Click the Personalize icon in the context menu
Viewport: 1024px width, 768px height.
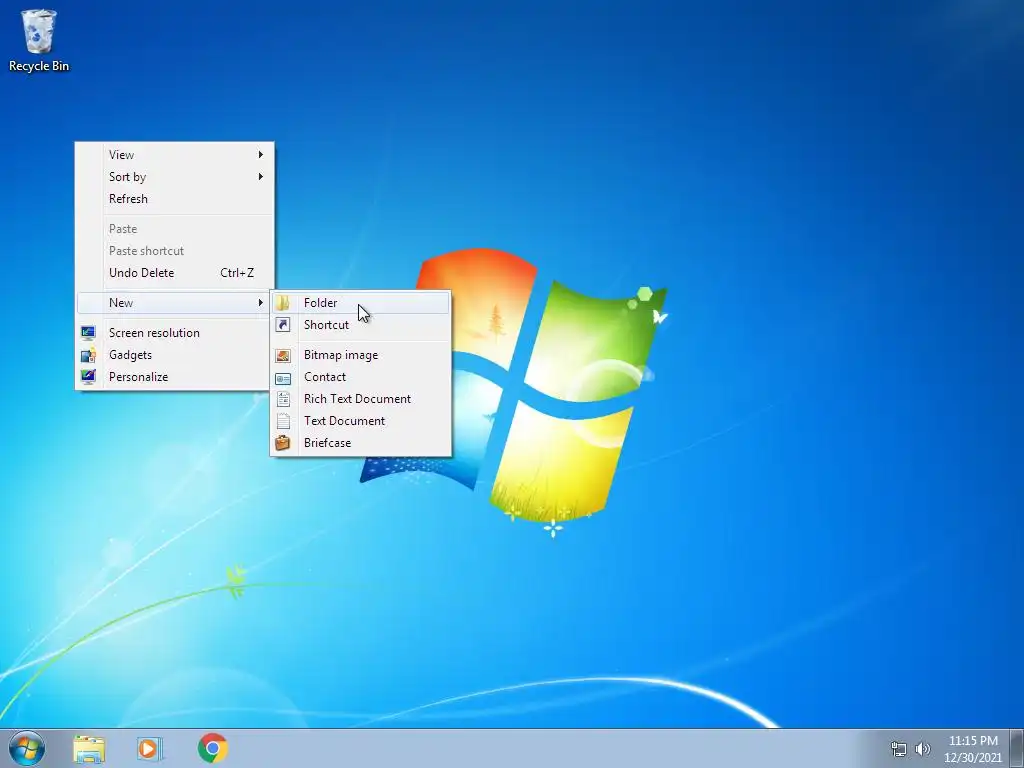88,377
